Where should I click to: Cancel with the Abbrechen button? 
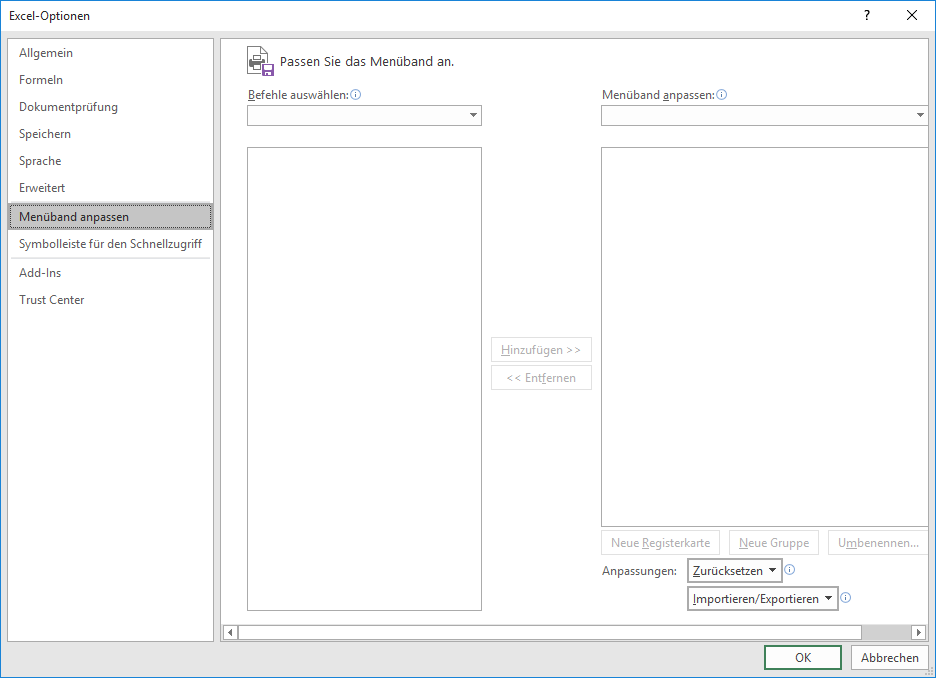pyautogui.click(x=889, y=658)
